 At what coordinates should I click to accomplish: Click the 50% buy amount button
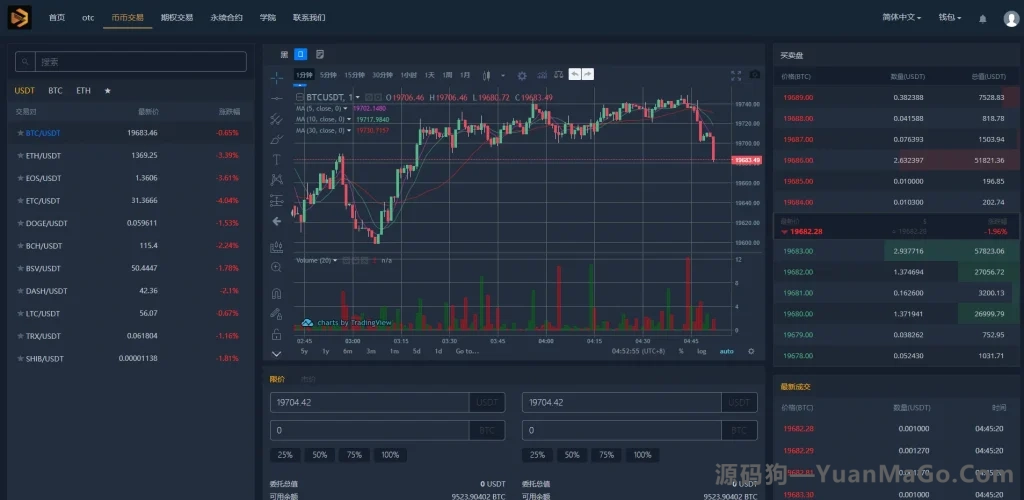point(319,455)
